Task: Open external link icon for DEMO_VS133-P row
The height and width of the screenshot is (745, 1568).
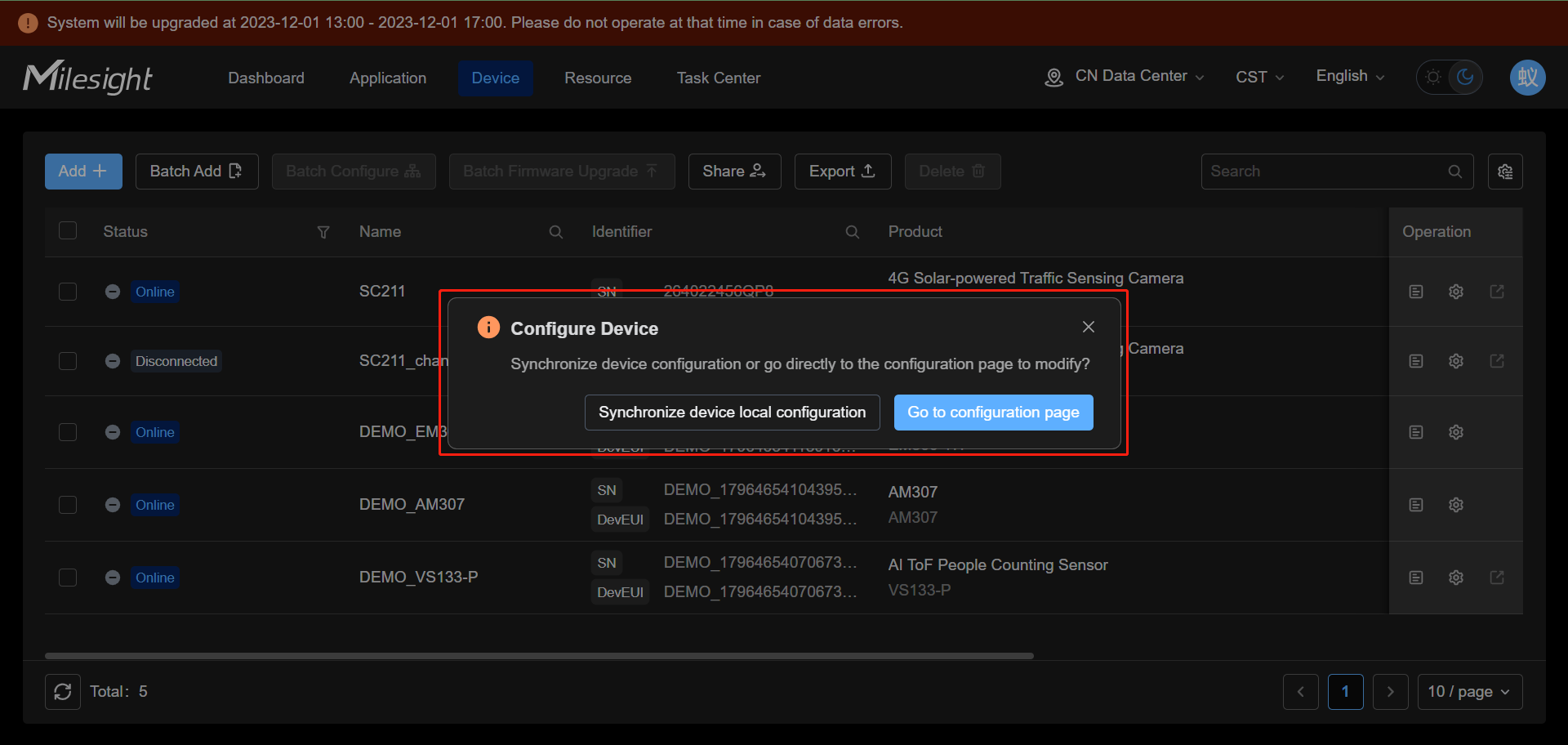Action: click(x=1497, y=578)
